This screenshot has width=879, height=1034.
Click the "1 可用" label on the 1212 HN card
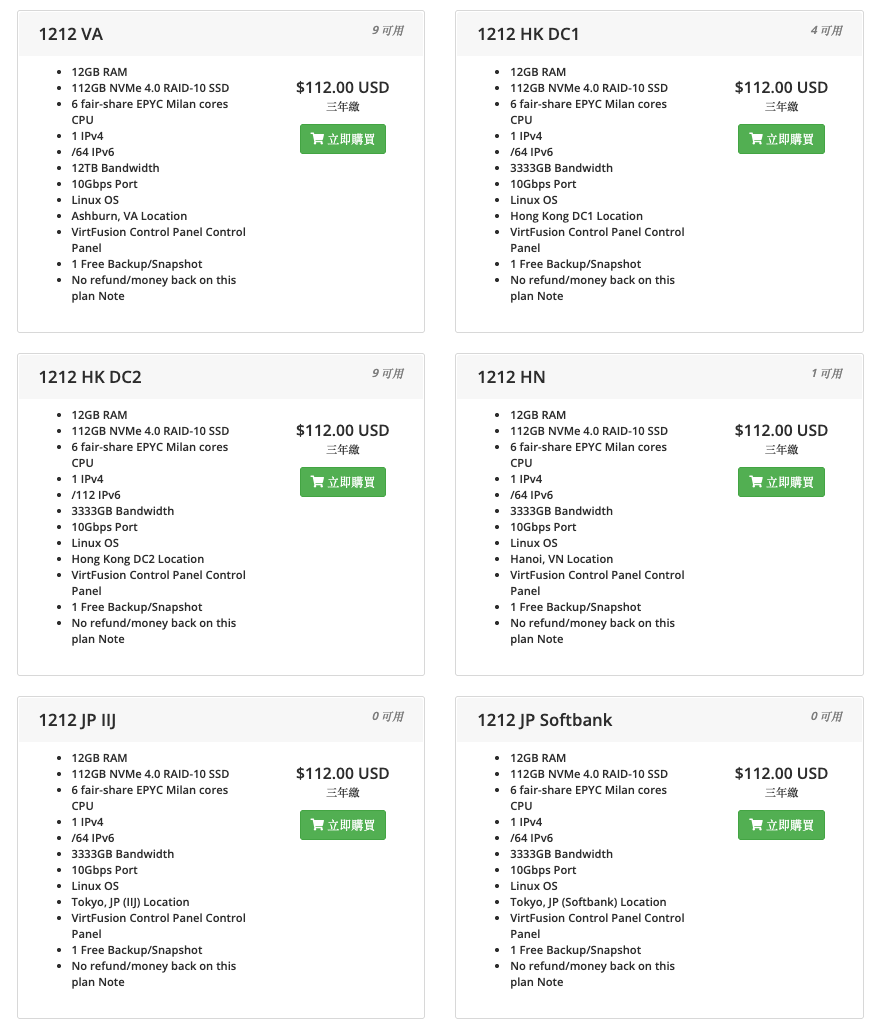(x=826, y=374)
